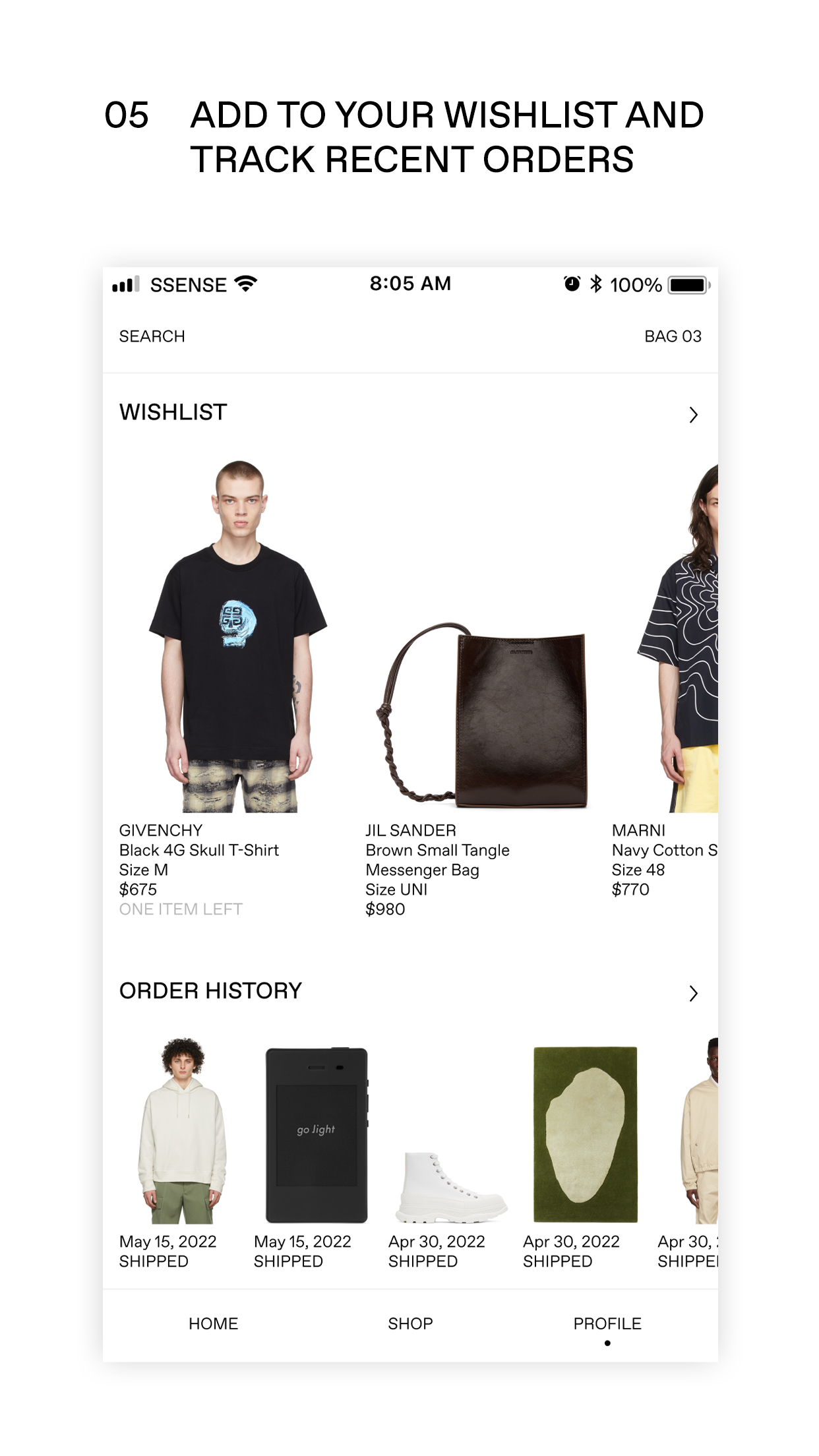The height and width of the screenshot is (1456, 819).
Task: Tap the battery indicator icon
Action: tap(689, 285)
